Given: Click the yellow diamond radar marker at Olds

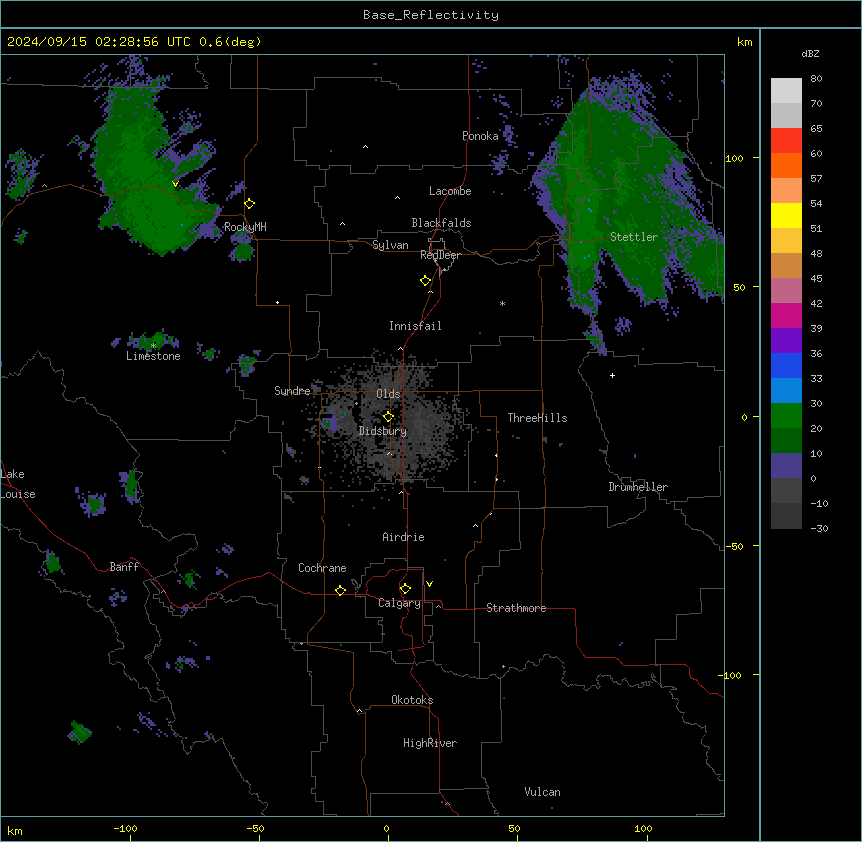Looking at the screenshot, I should [x=389, y=417].
